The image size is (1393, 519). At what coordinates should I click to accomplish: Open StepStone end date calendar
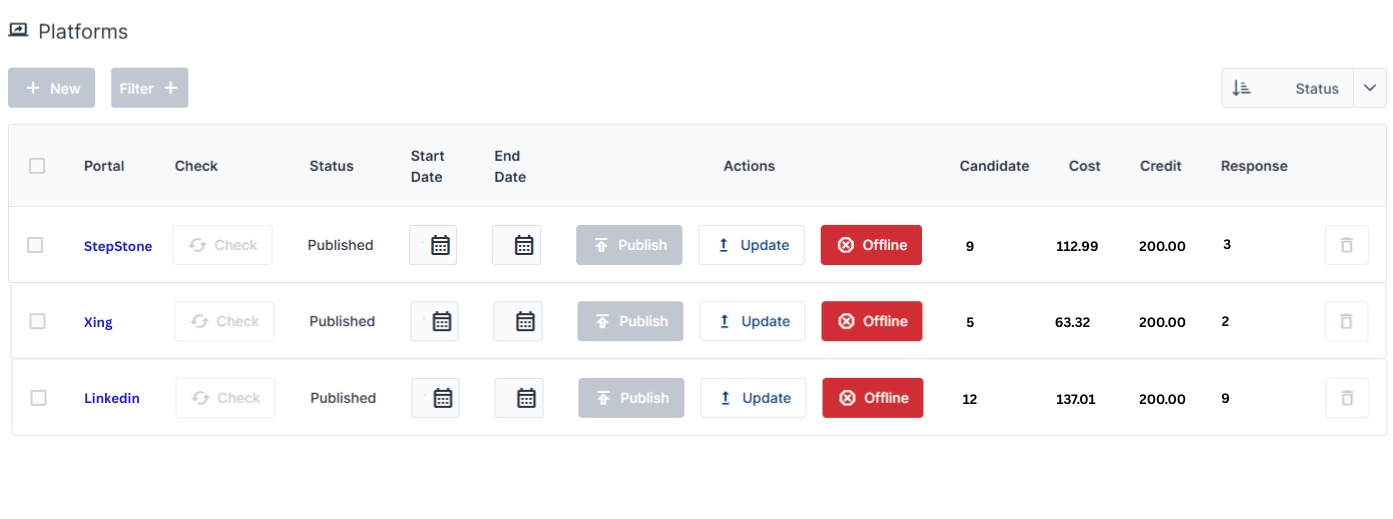pyautogui.click(x=516, y=245)
